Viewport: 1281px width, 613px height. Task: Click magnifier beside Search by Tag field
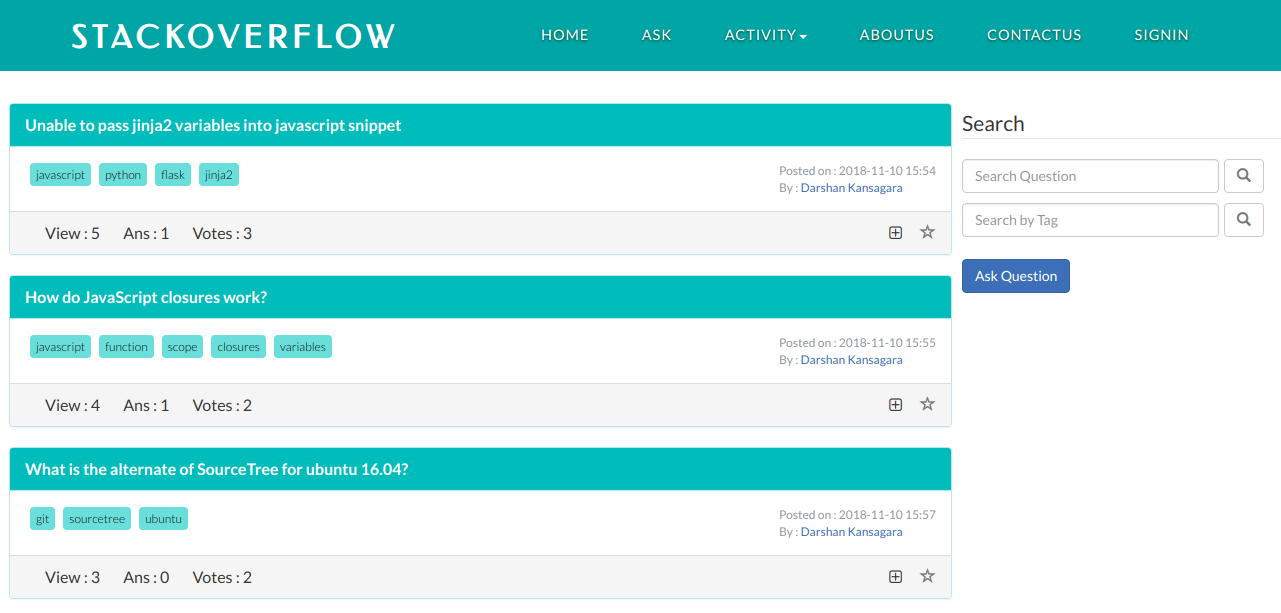click(1244, 220)
